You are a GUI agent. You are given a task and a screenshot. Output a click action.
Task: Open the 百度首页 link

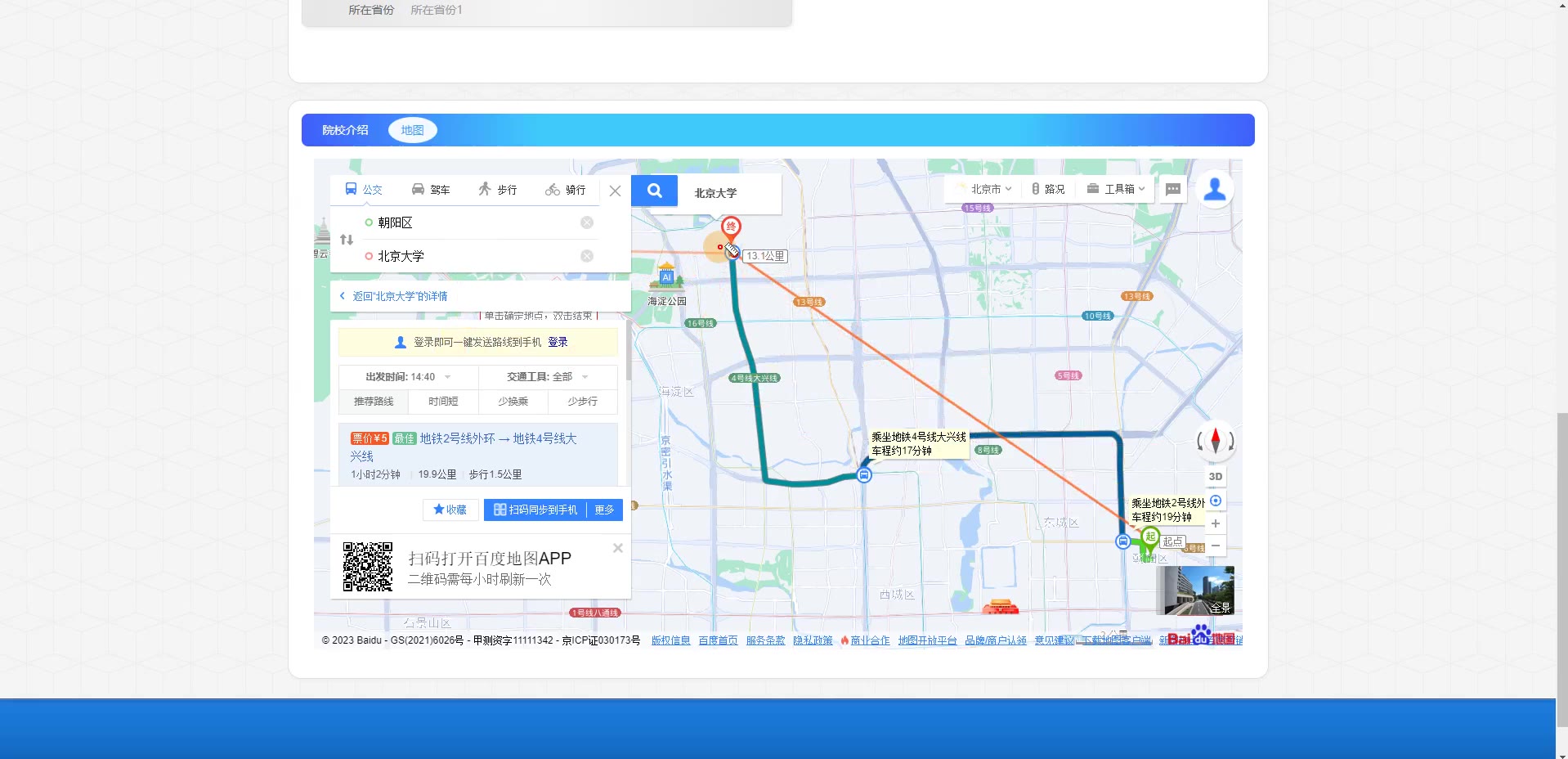point(718,640)
